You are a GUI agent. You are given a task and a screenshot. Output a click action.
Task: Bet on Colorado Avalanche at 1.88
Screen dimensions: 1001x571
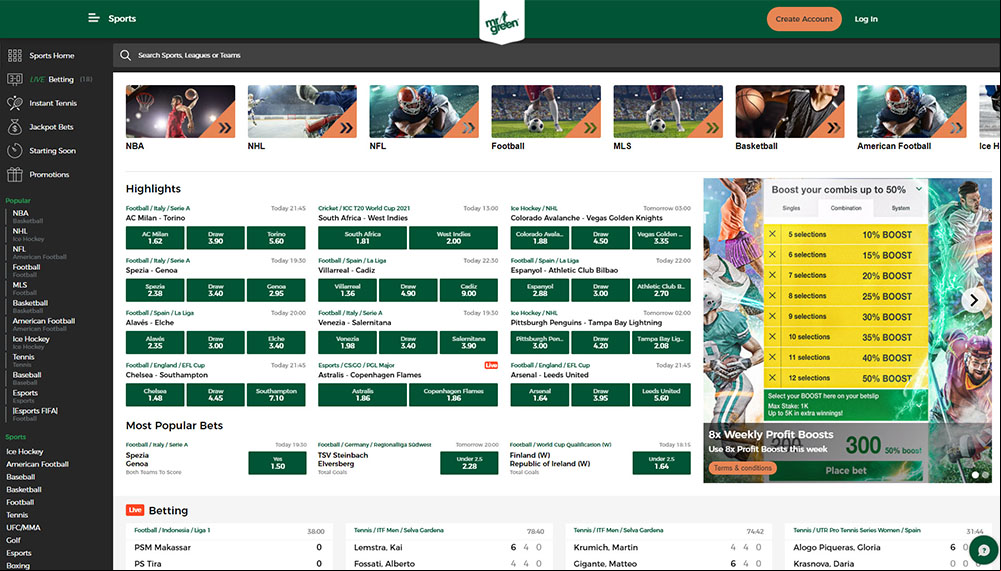click(x=539, y=238)
